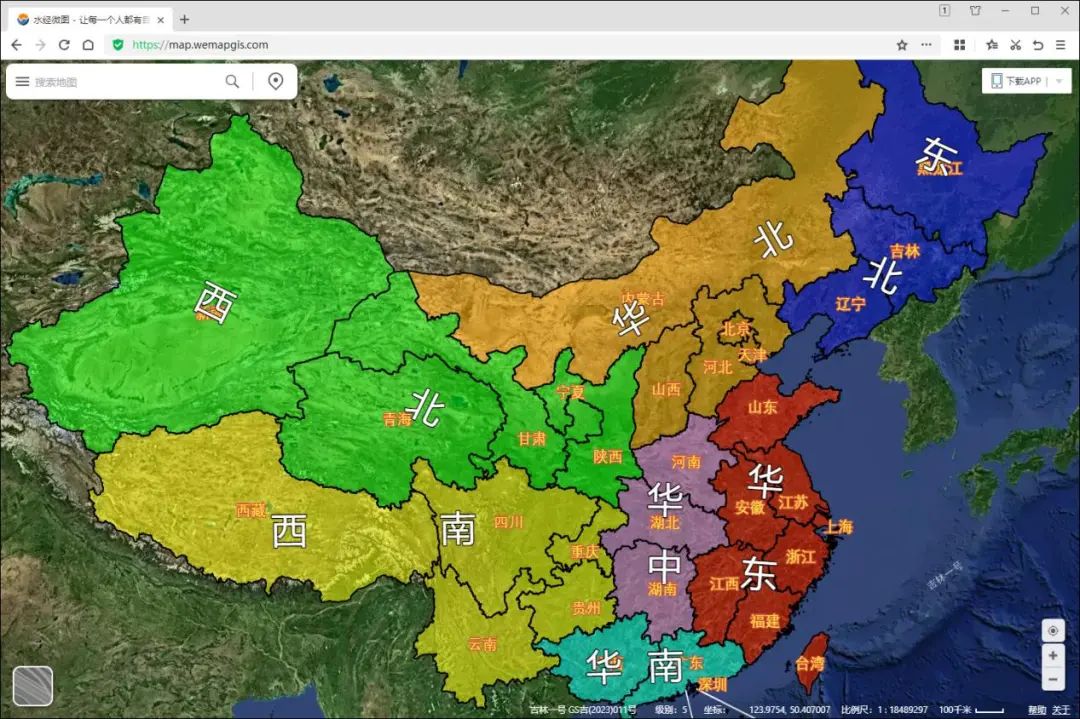This screenshot has width=1080, height=719.
Task: Open the browser more options ellipsis
Action: coord(926,45)
